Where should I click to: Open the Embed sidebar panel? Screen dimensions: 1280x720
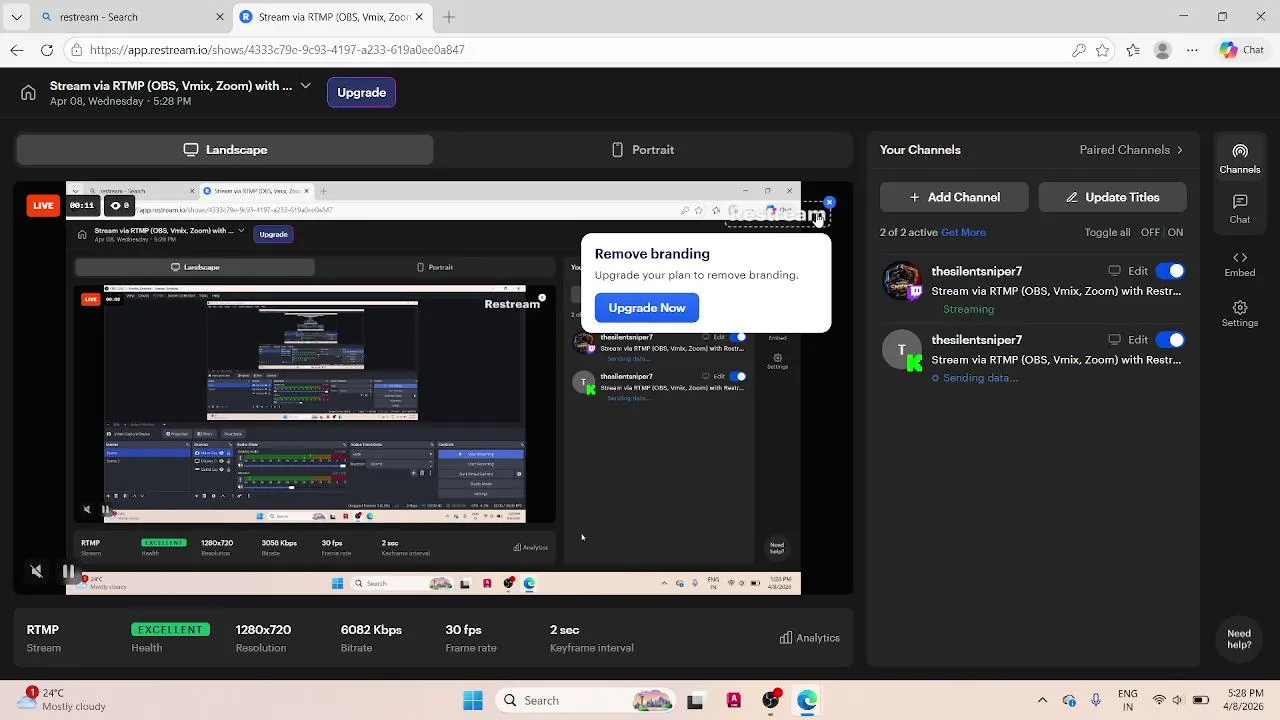1240,264
